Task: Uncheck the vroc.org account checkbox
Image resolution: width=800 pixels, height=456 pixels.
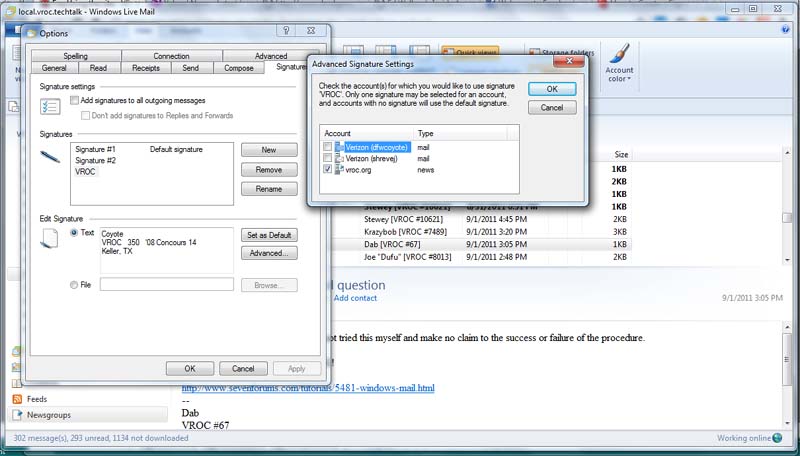Action: 328,169
